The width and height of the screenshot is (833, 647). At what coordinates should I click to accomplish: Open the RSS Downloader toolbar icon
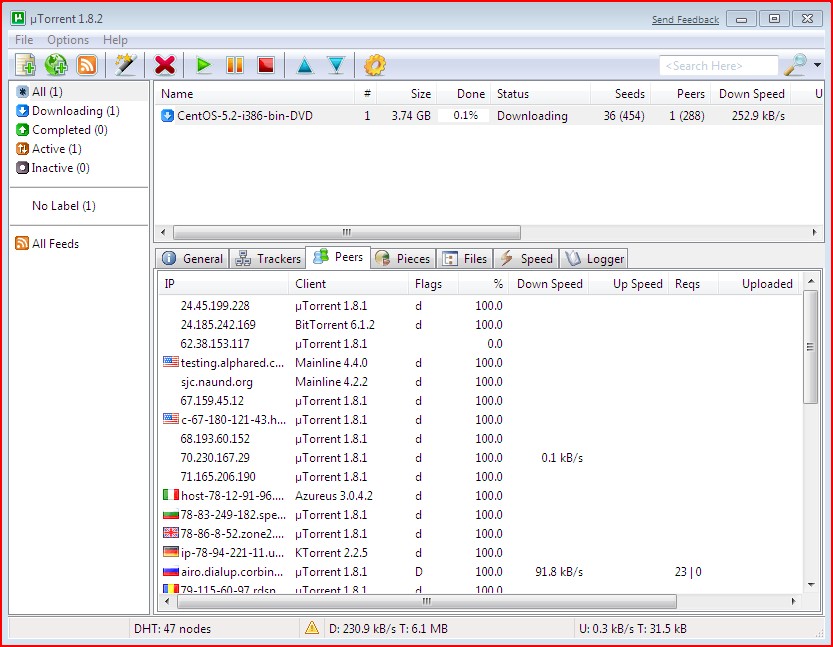[87, 64]
